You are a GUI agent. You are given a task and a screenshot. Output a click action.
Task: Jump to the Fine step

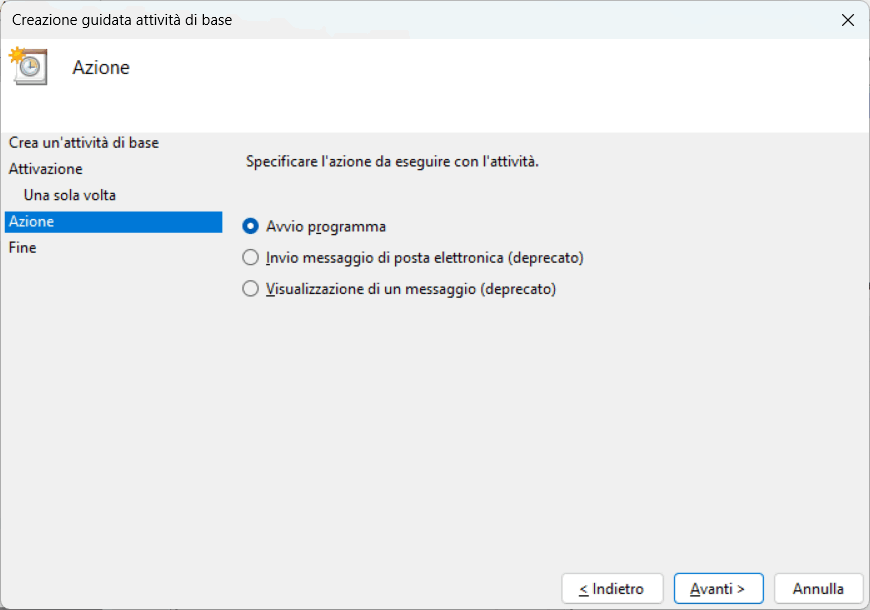pos(23,247)
